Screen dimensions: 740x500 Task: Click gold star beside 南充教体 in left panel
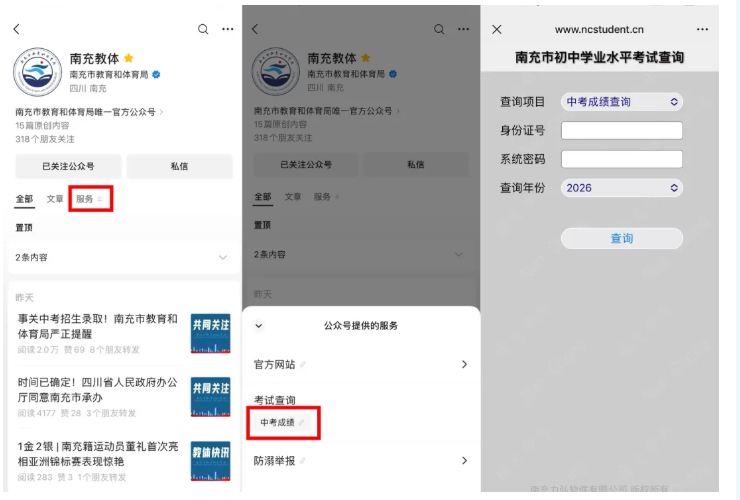tap(128, 58)
